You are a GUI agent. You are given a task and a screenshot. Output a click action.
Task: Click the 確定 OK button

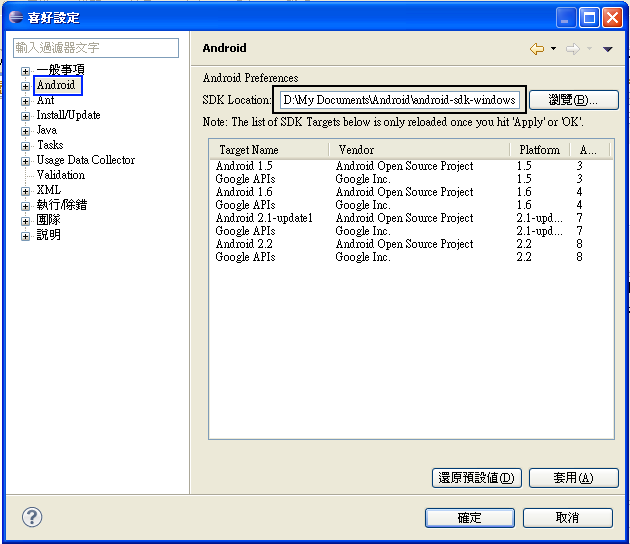470,517
